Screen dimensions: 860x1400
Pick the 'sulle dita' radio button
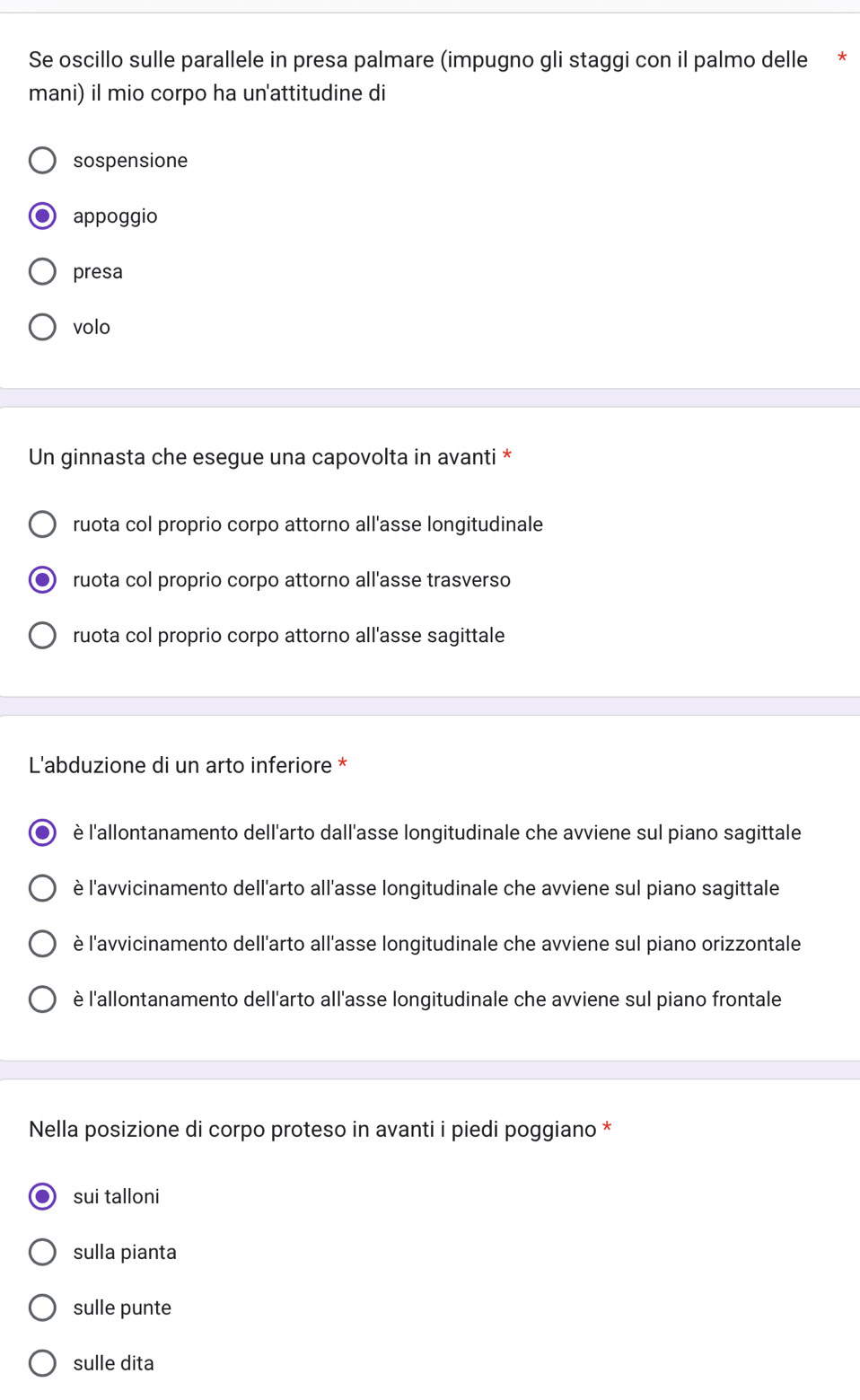42,1364
